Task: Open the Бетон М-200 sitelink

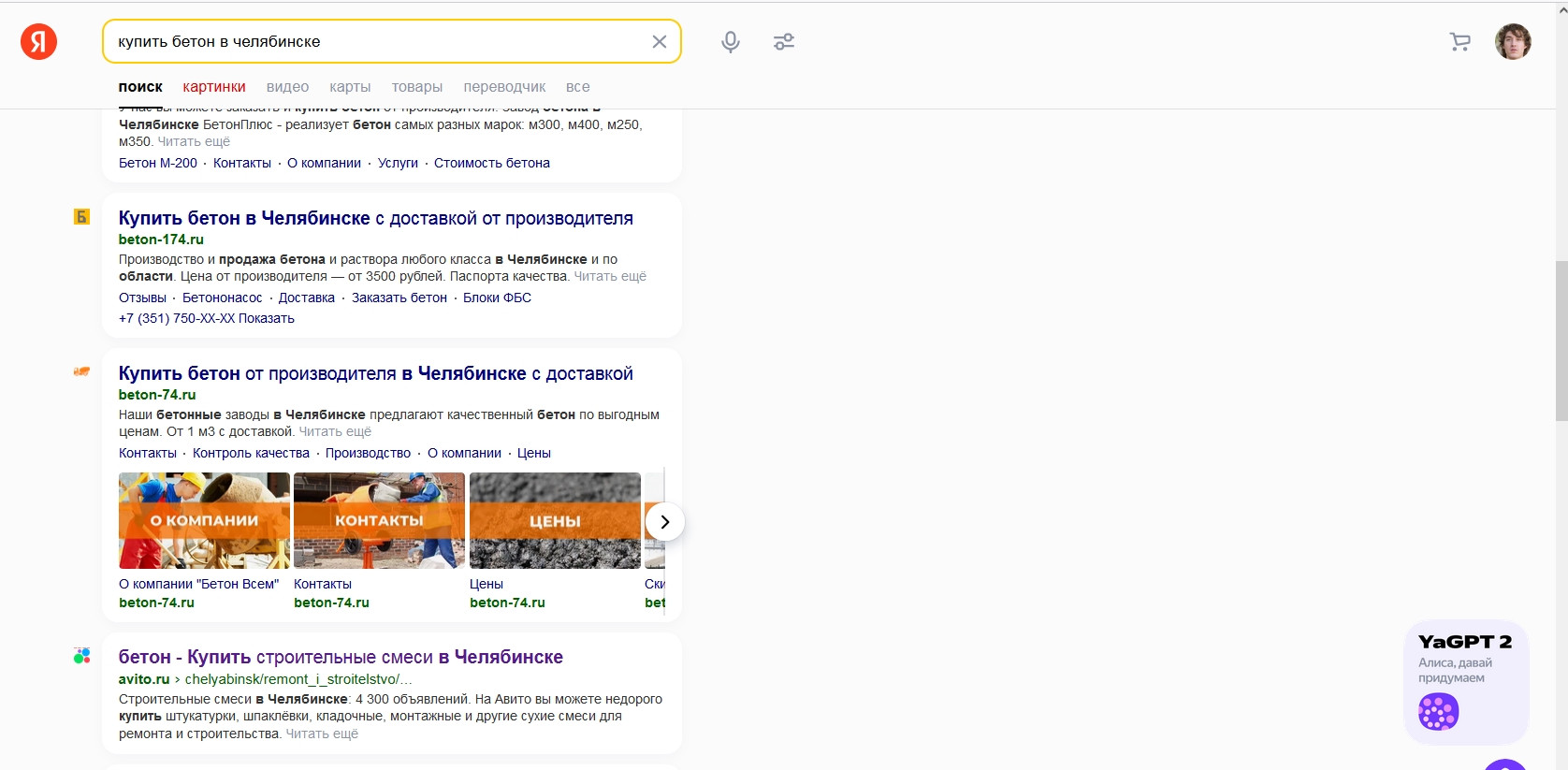Action: [158, 163]
